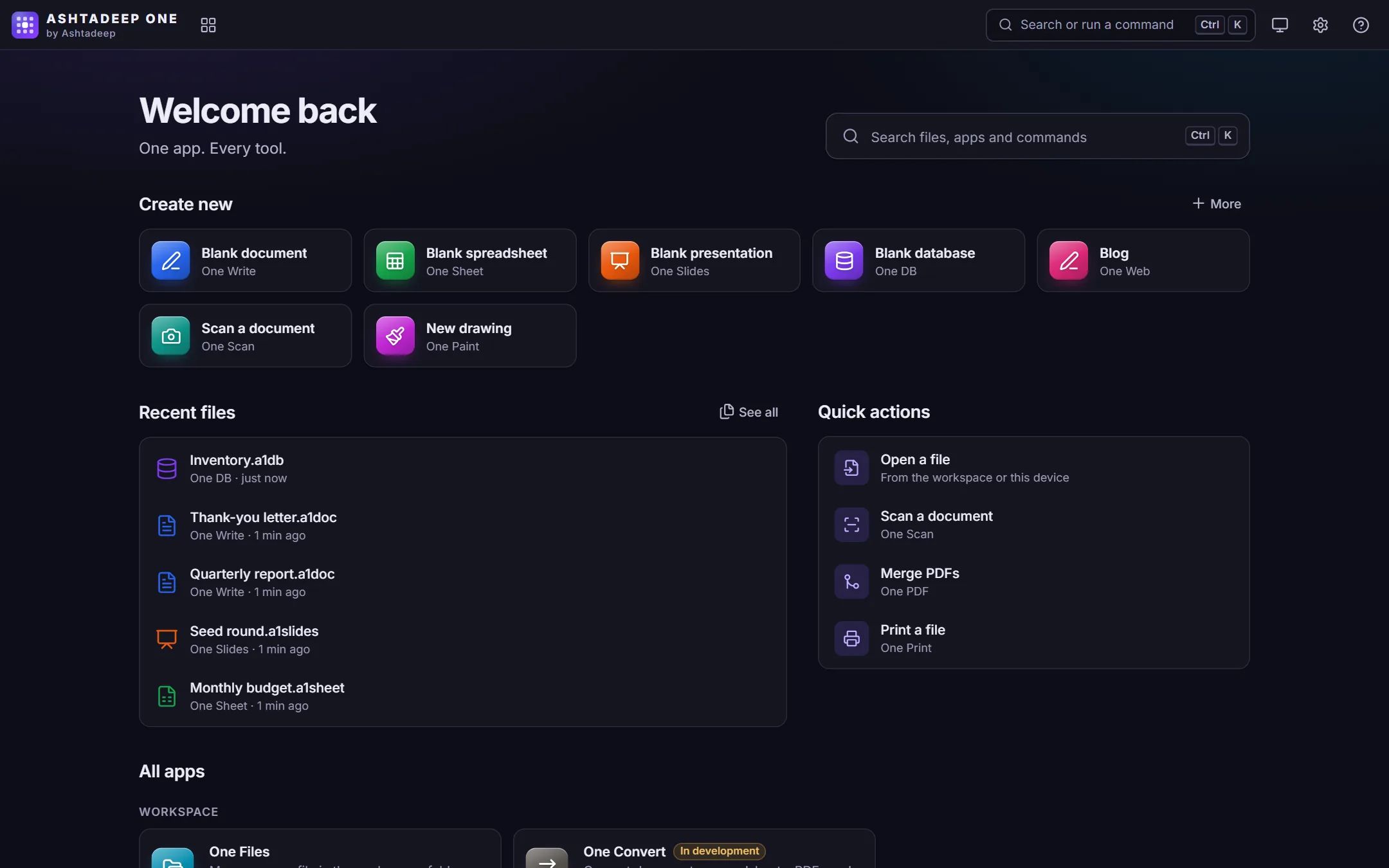Click the In development badge
Screen dimensions: 1389x868
[719, 851]
